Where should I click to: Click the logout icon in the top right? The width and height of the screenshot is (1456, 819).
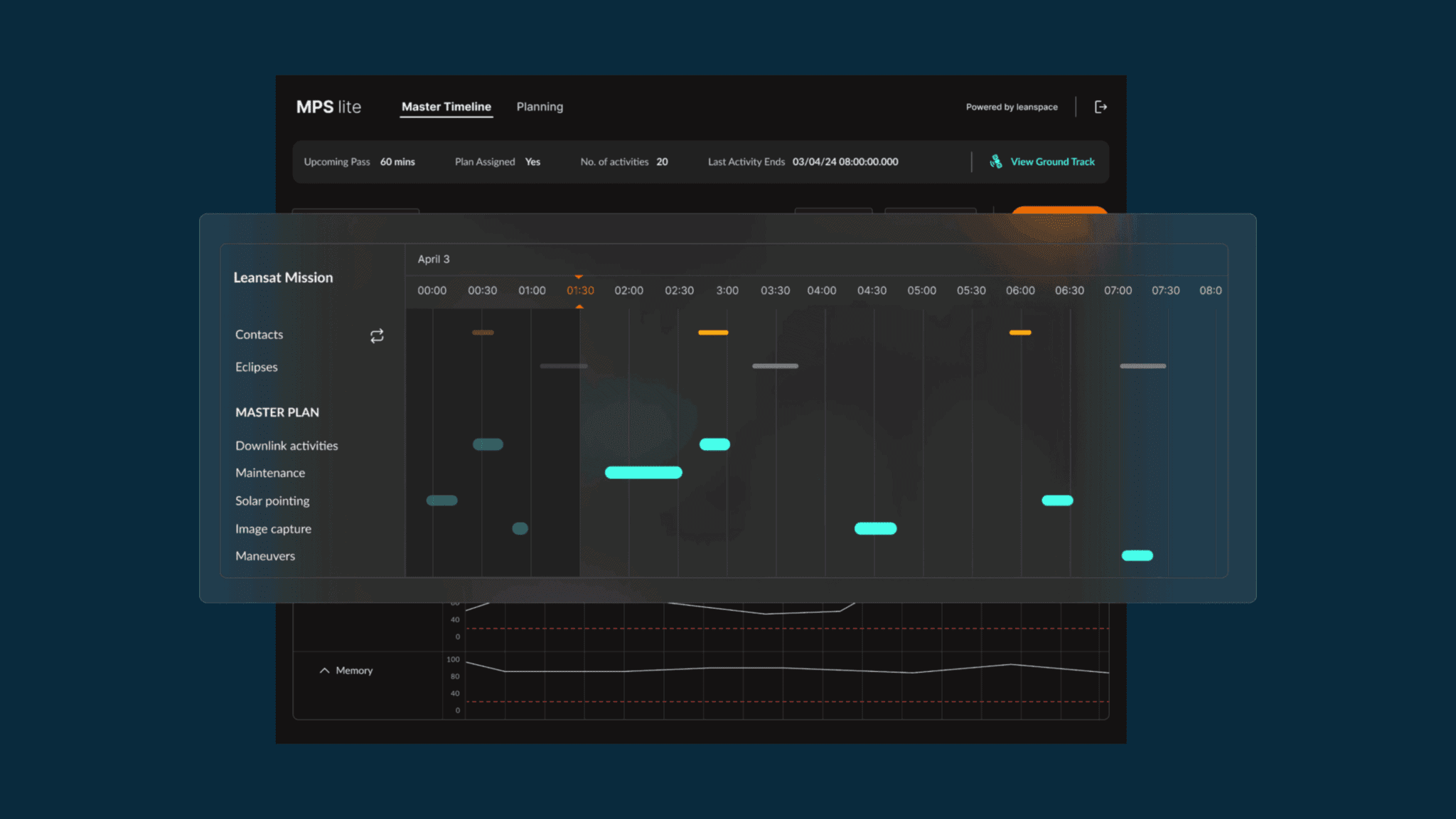coord(1101,107)
